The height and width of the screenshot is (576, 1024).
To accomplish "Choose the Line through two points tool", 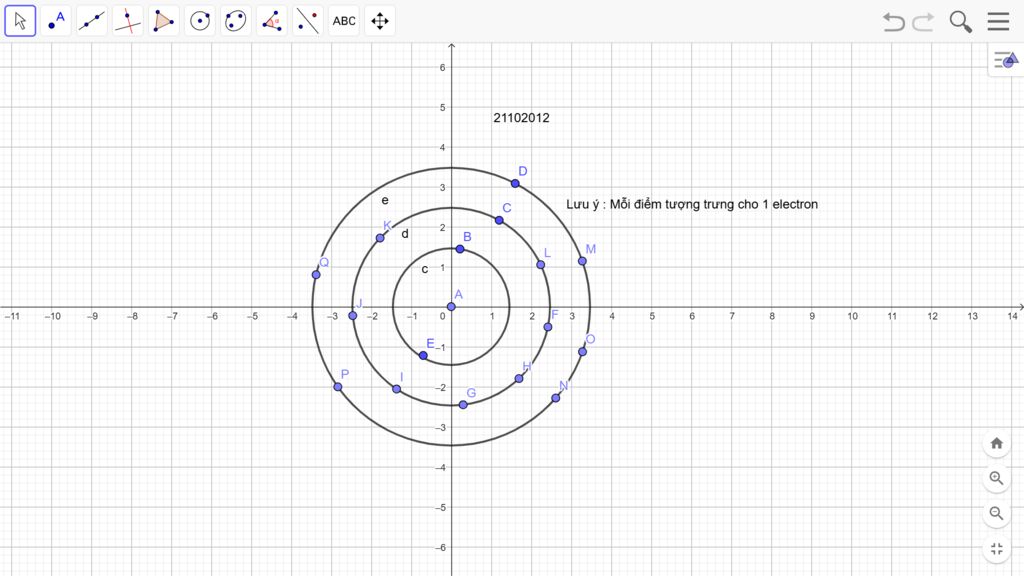I will (92, 20).
